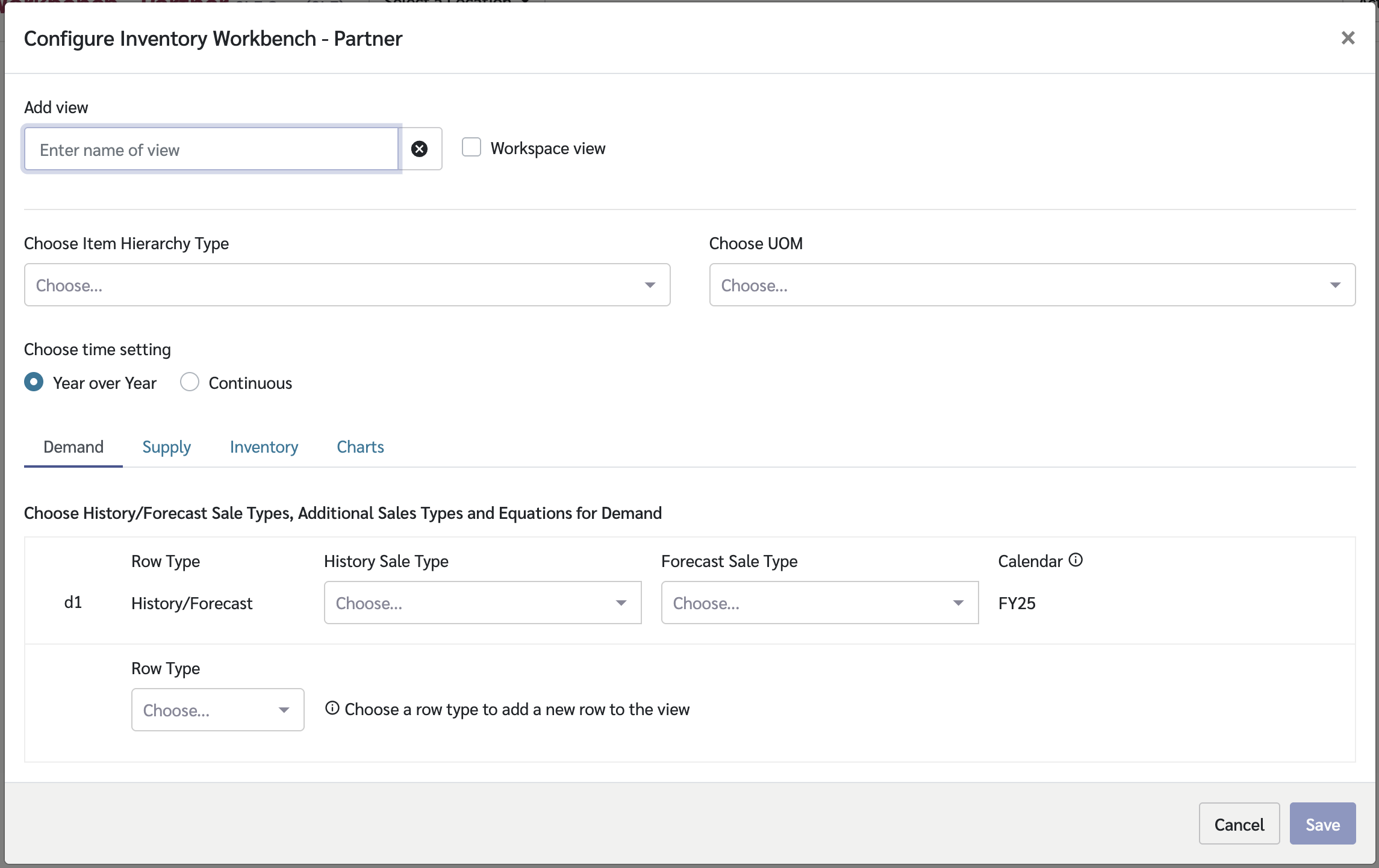
Task: Switch to the Inventory tab
Action: [264, 447]
